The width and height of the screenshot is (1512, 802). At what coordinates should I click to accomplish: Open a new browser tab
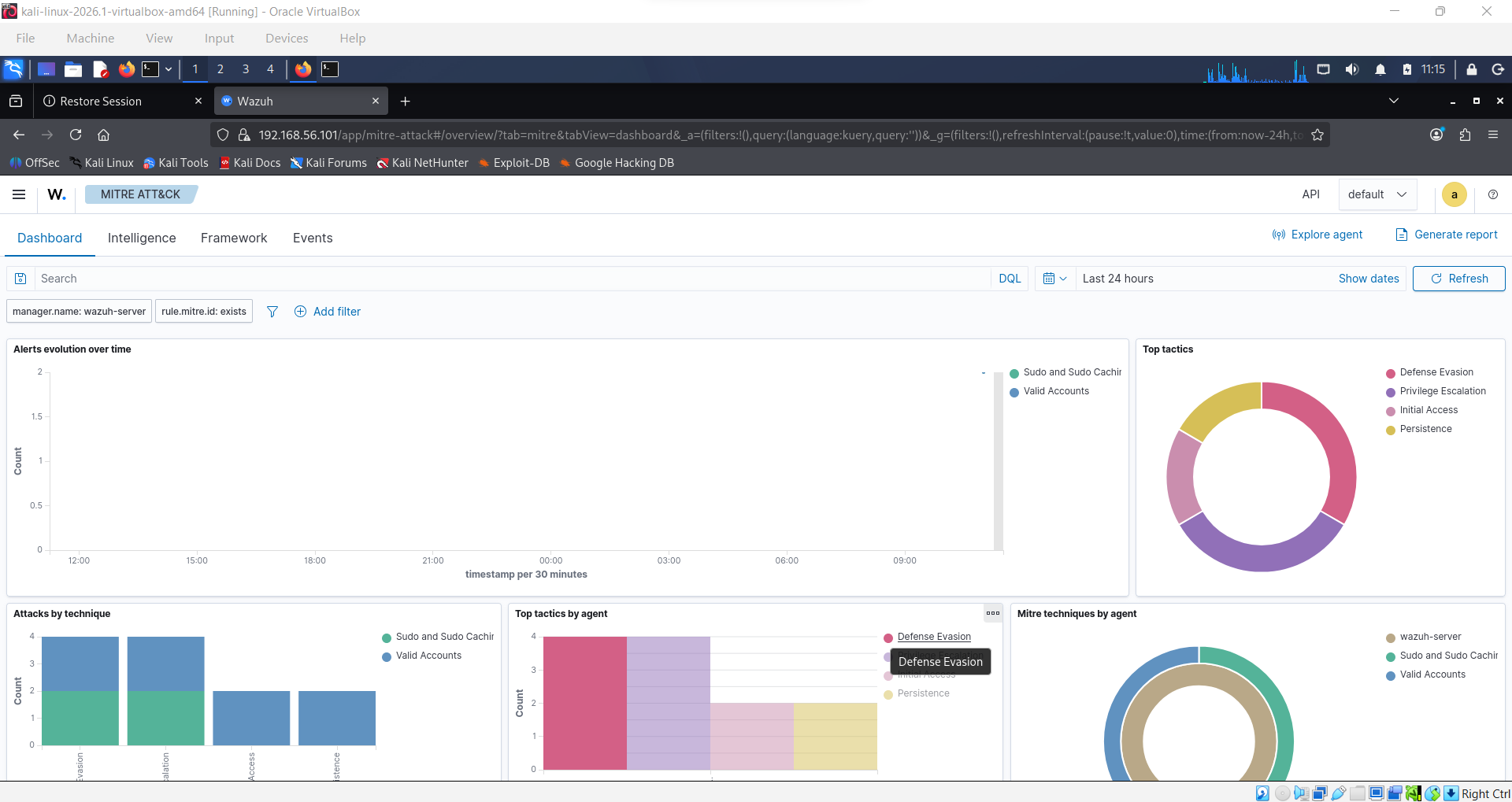405,101
